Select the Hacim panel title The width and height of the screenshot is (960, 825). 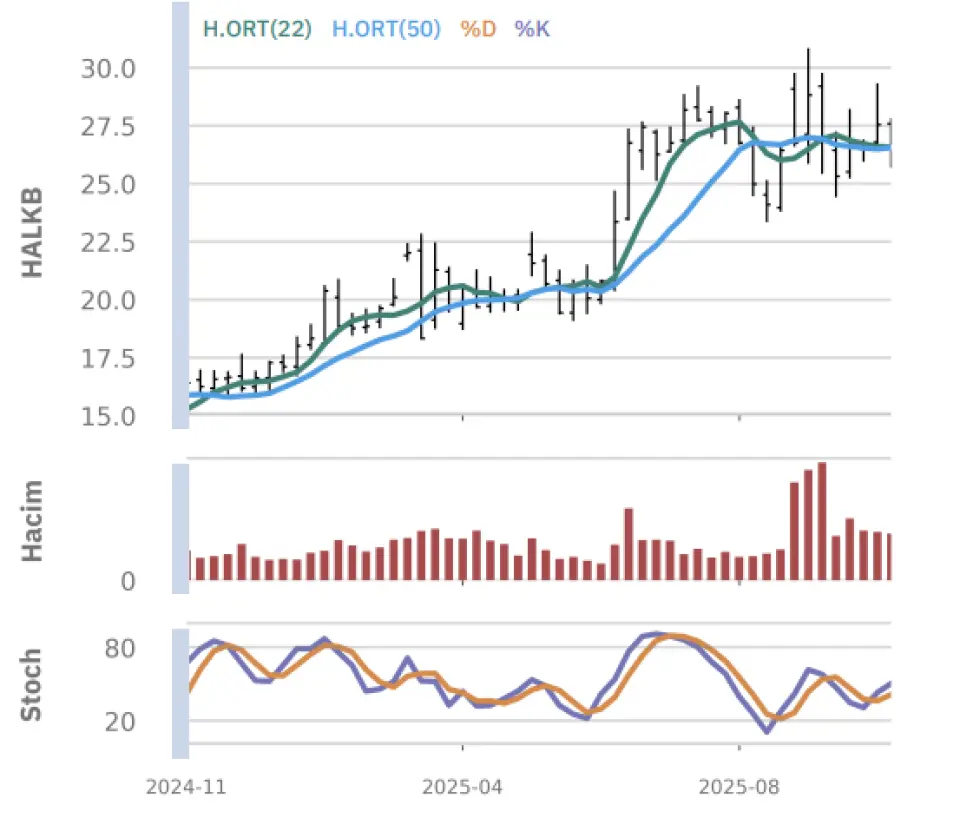pyautogui.click(x=33, y=520)
